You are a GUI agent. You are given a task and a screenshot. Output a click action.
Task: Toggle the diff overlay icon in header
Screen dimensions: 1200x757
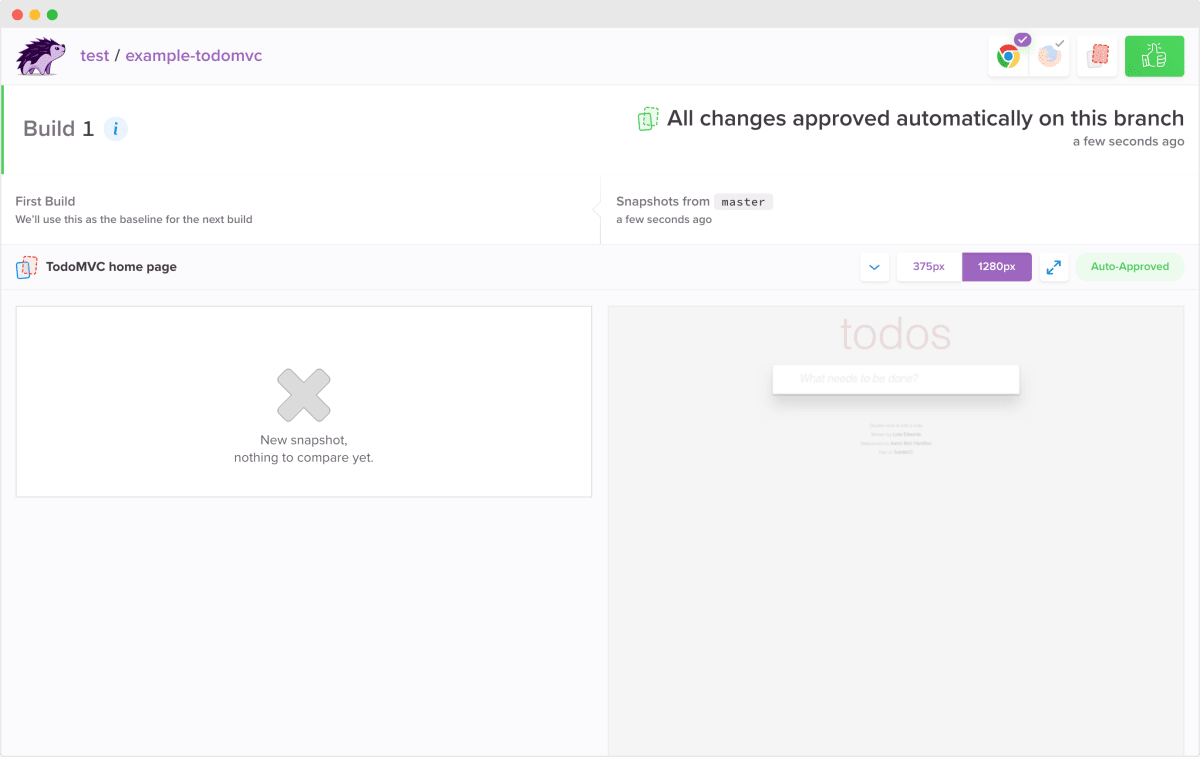click(x=1098, y=56)
